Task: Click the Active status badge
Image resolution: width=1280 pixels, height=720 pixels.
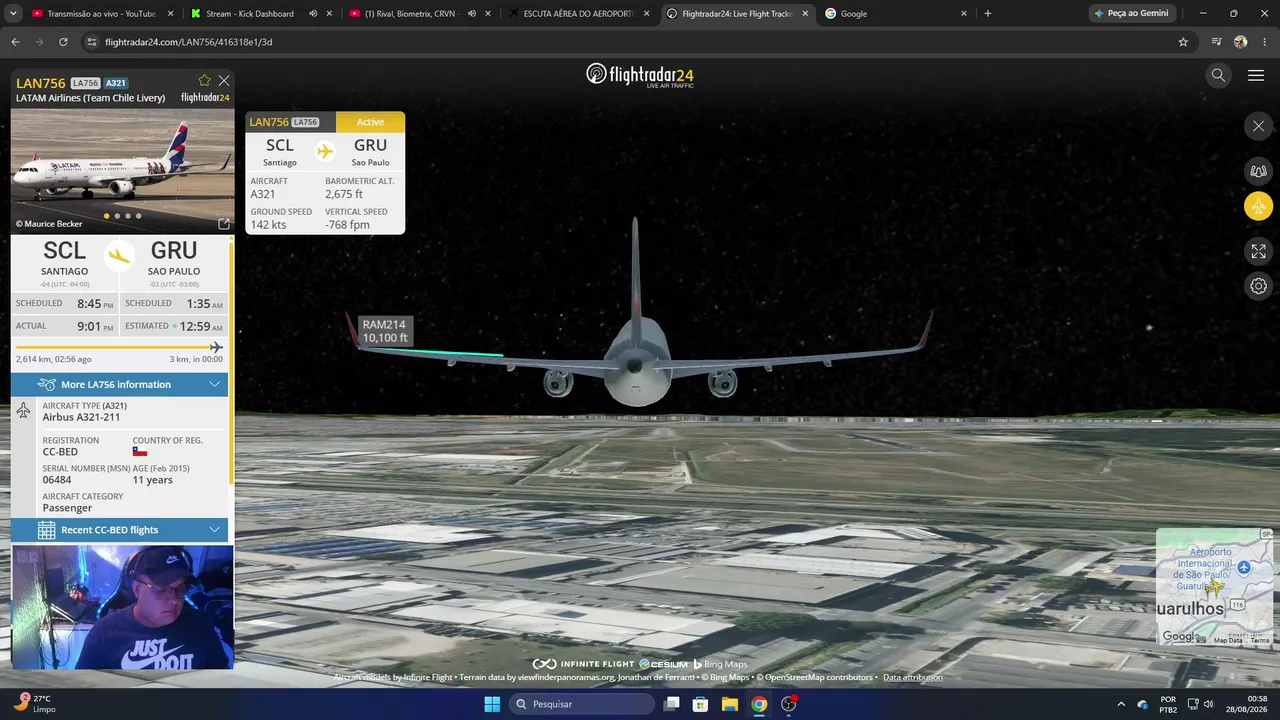Action: click(370, 122)
